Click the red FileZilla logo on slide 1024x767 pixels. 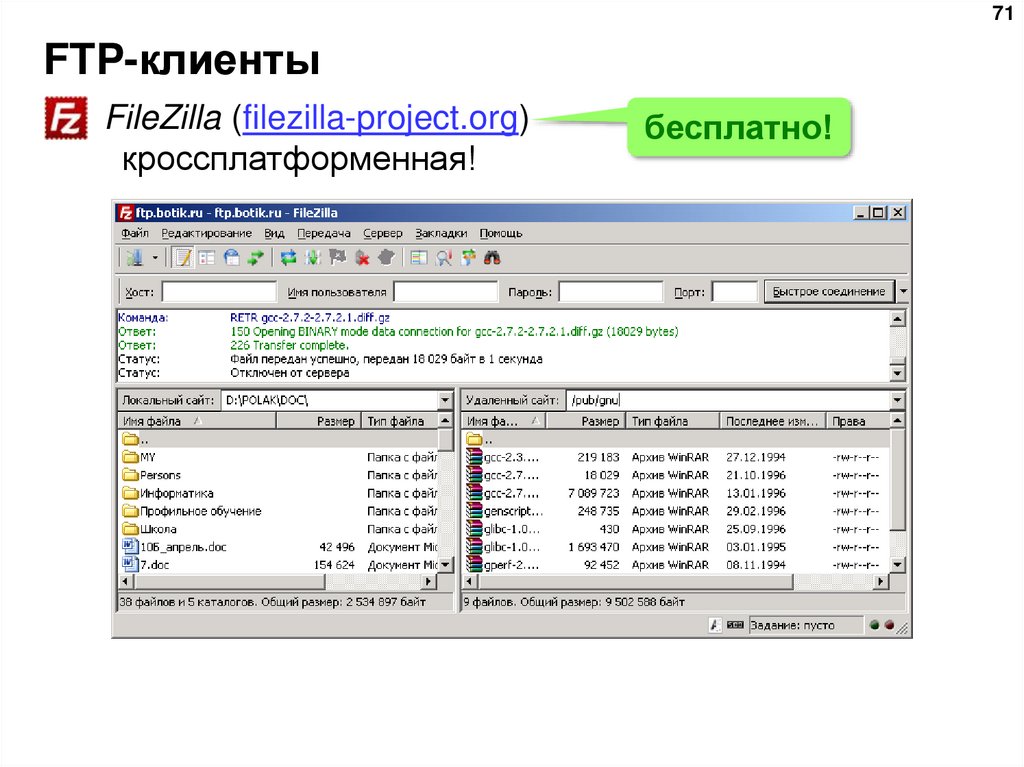point(66,118)
